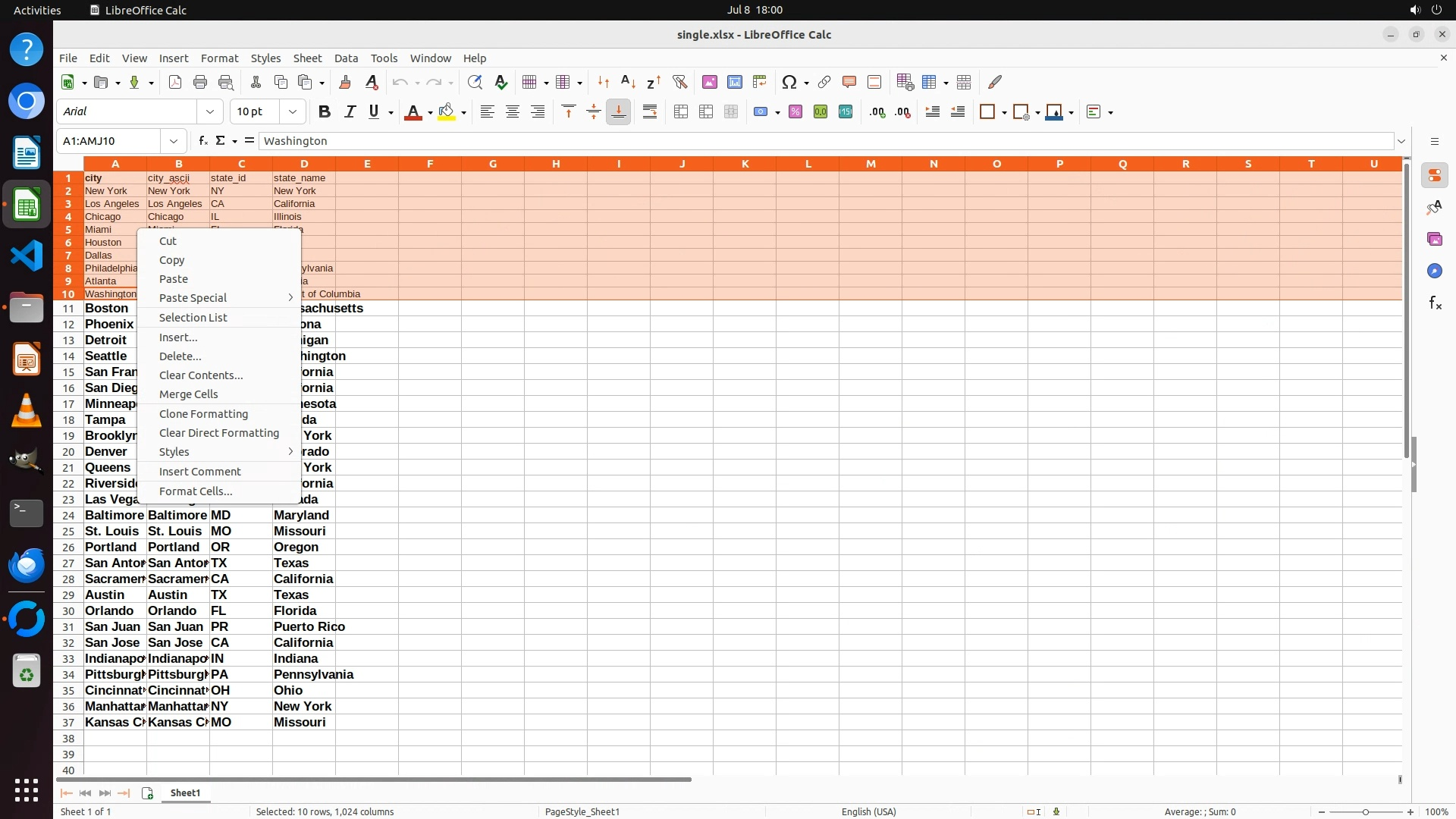Toggle the Wrap Text button
Screen dimensions: 1456x819
[650, 112]
